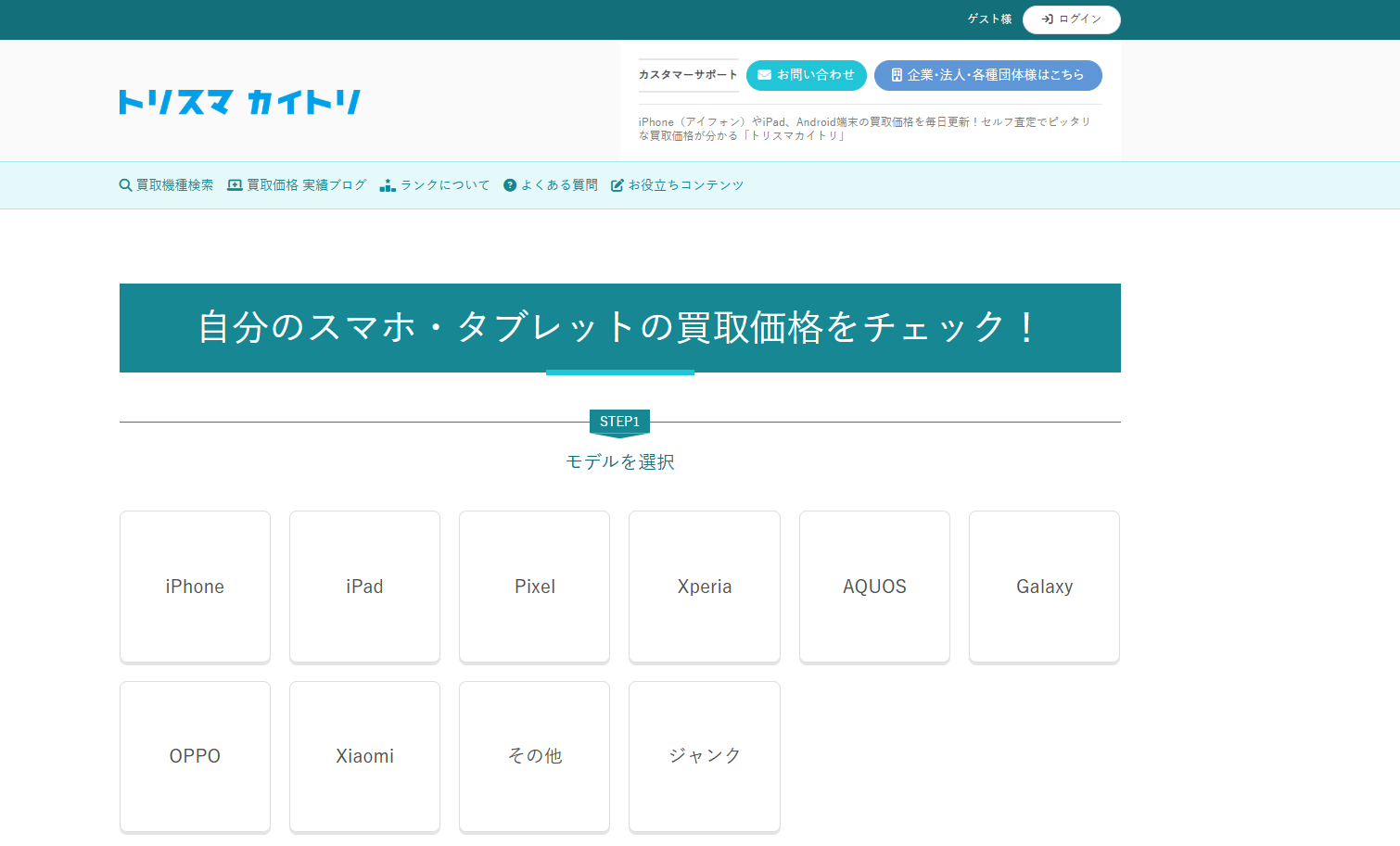Screen dimensions: 1400x846
Task: Click the ゲスト様 user label
Action: click(x=990, y=19)
